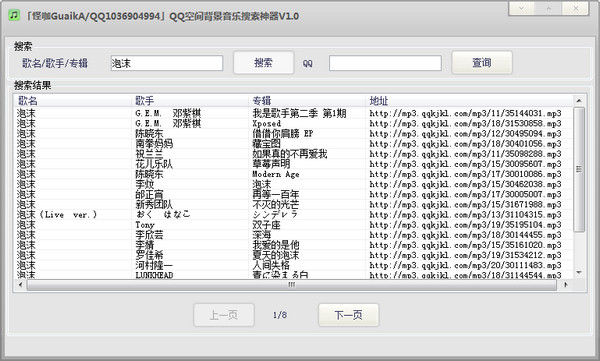Click the 搜索 button

coord(264,62)
